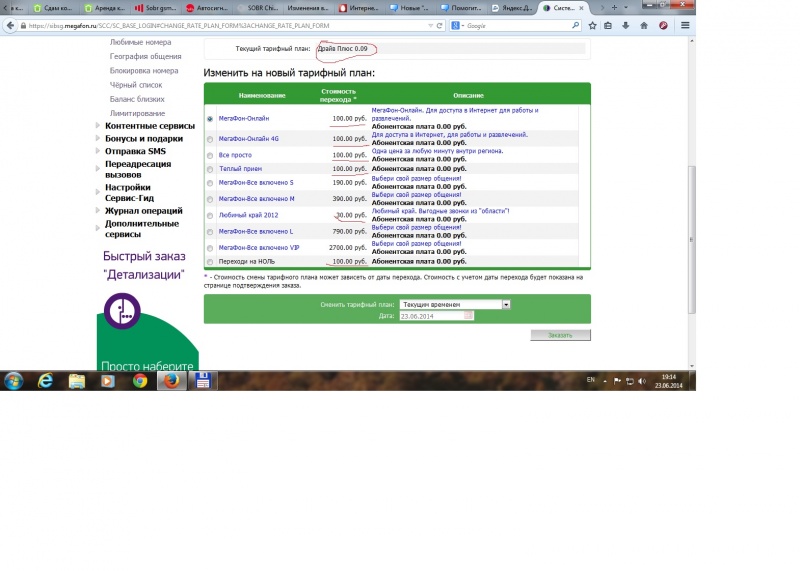Select the 'Переходи на НОЛЬ' radio button
Image resolution: width=800 pixels, height=571 pixels.
click(x=210, y=262)
